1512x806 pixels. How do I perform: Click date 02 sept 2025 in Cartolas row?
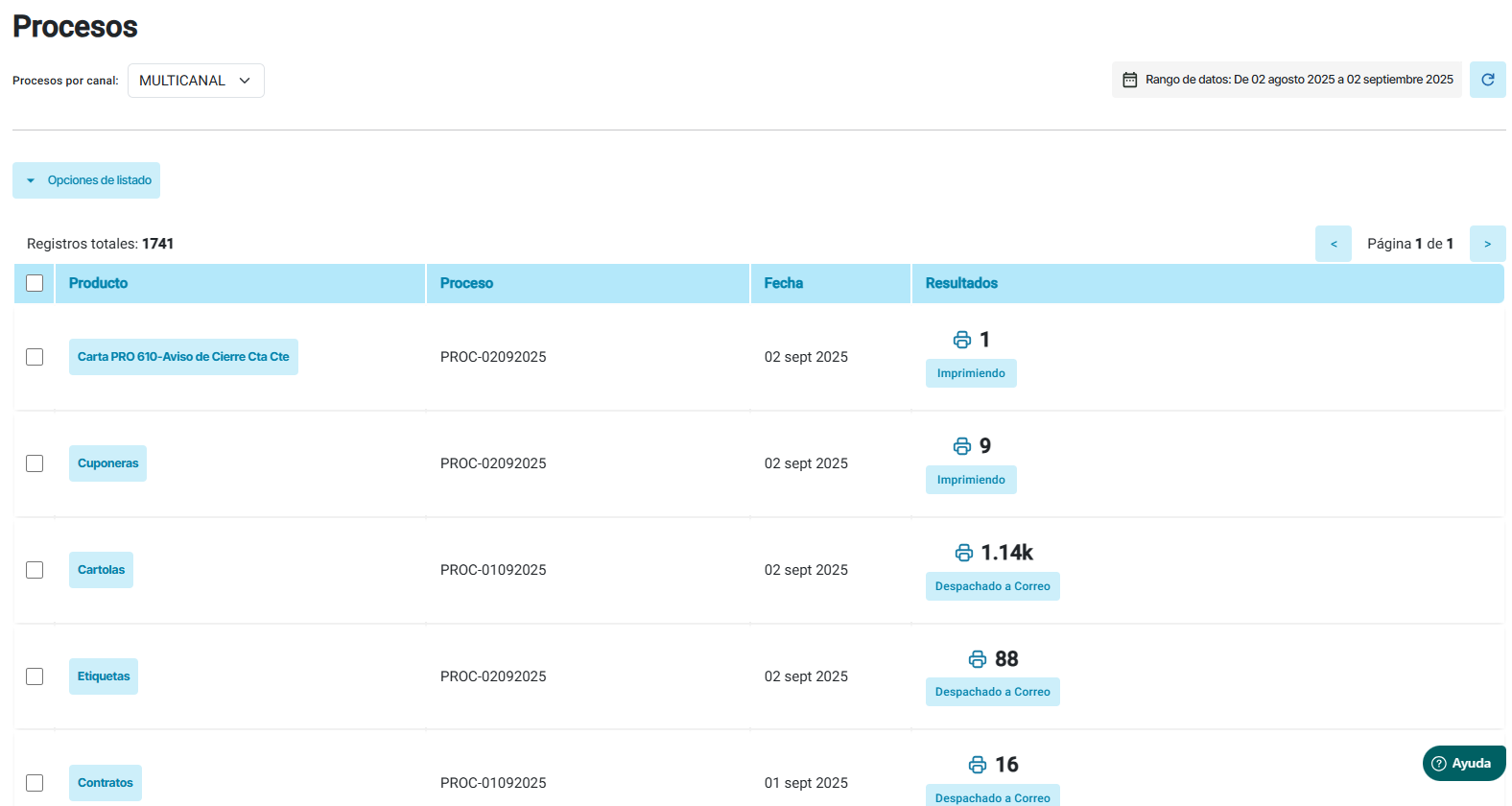[806, 570]
